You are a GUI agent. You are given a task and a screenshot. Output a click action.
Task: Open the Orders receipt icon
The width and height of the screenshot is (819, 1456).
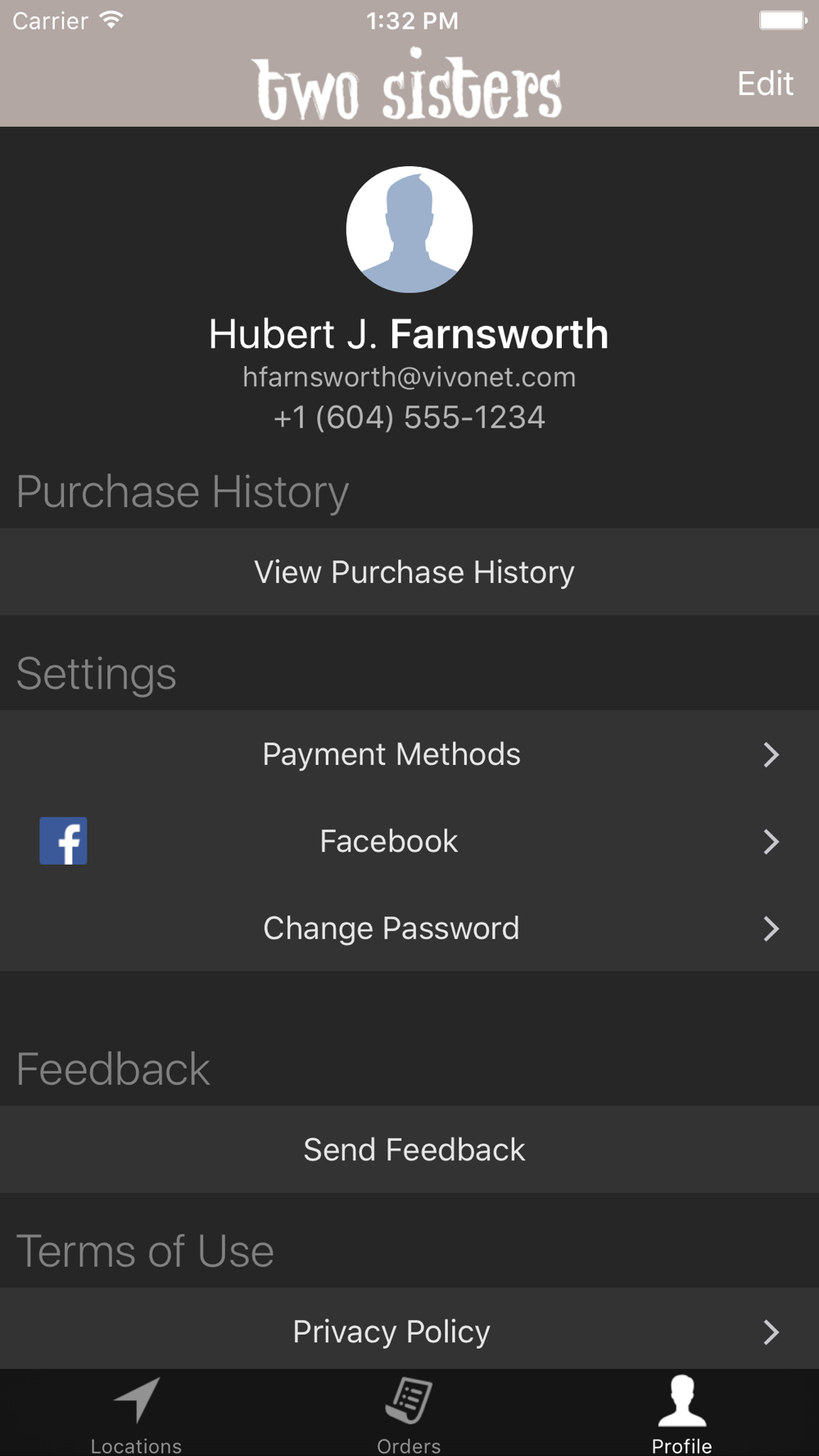pos(409,1400)
